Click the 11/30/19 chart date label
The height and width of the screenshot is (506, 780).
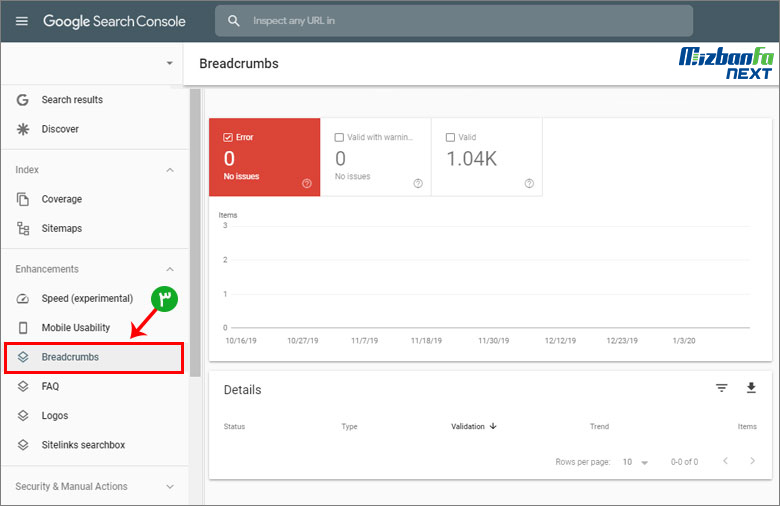[x=493, y=341]
